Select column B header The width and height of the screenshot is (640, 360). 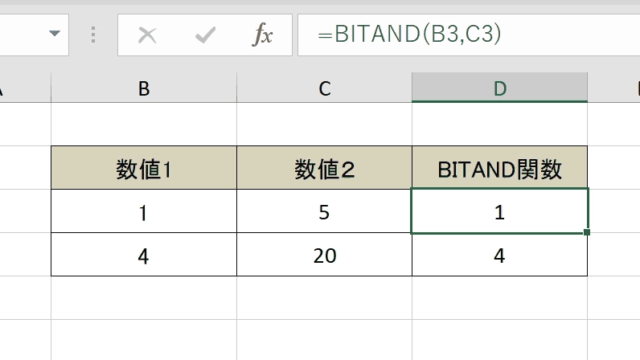[144, 88]
